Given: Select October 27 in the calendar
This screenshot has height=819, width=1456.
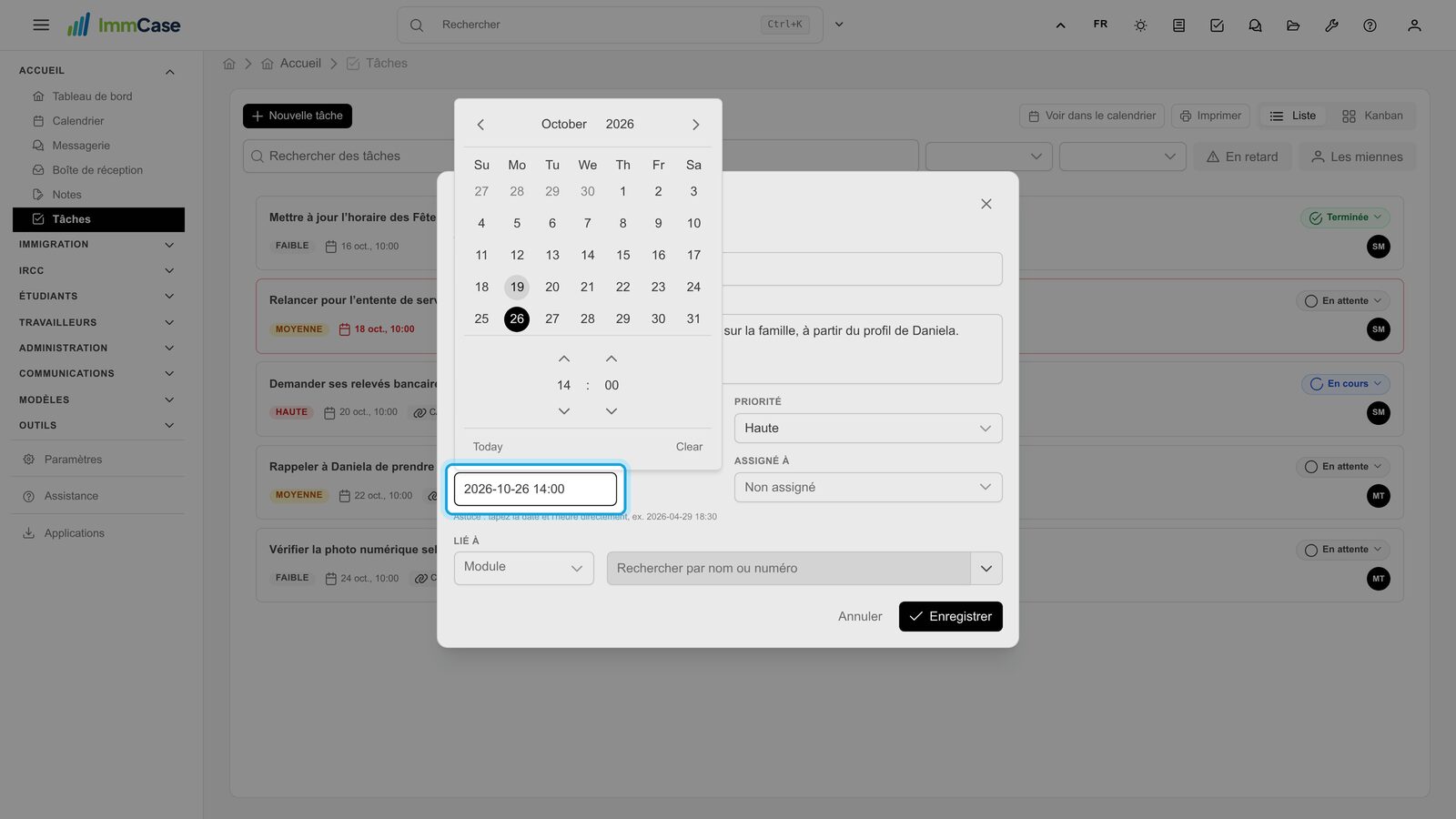Looking at the screenshot, I should pos(552,319).
